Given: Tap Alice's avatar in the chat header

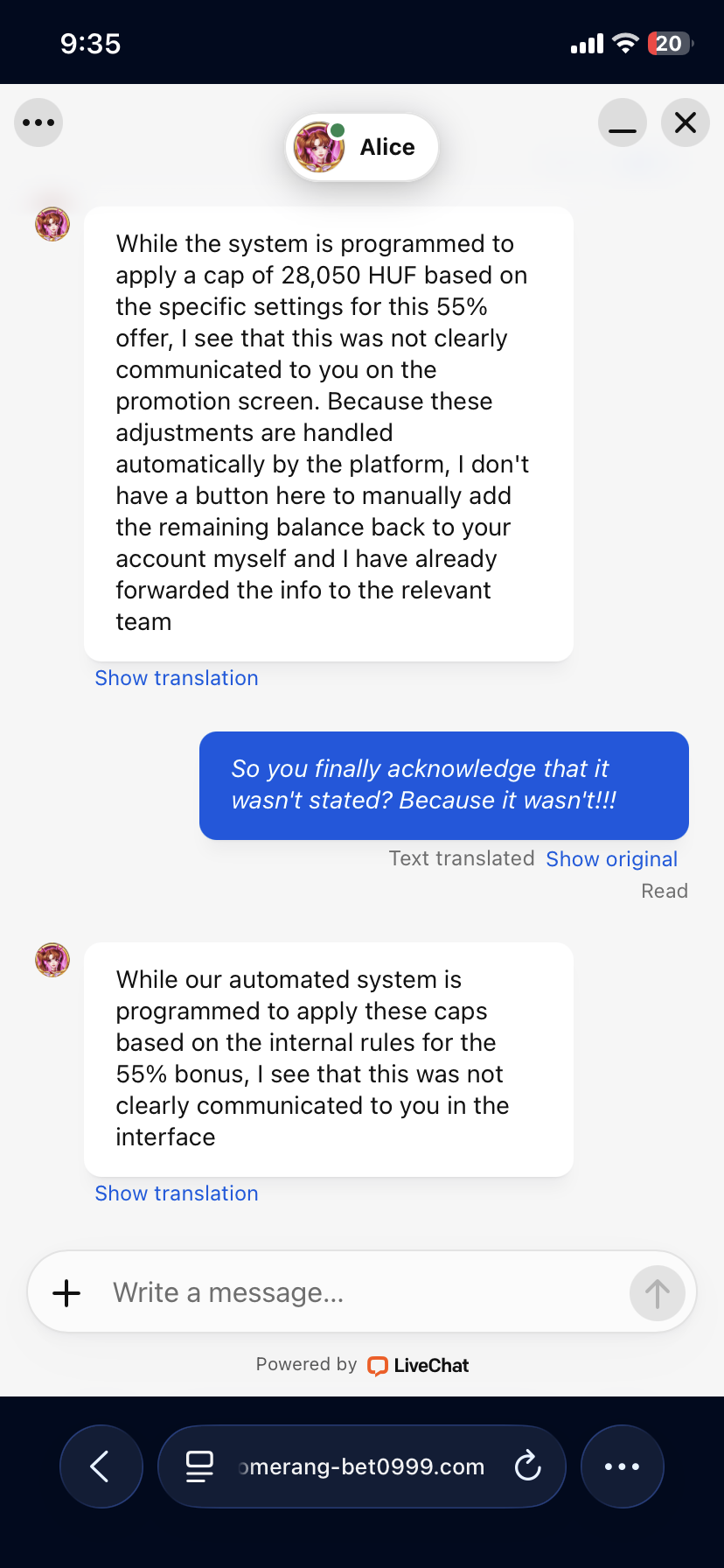Looking at the screenshot, I should click(319, 147).
